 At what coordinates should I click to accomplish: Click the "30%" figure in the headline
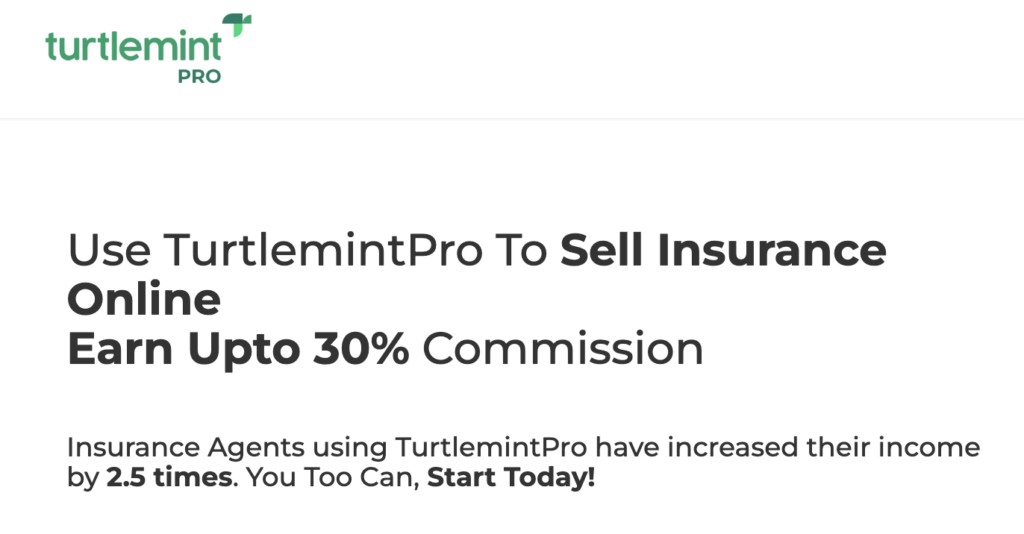(x=361, y=349)
